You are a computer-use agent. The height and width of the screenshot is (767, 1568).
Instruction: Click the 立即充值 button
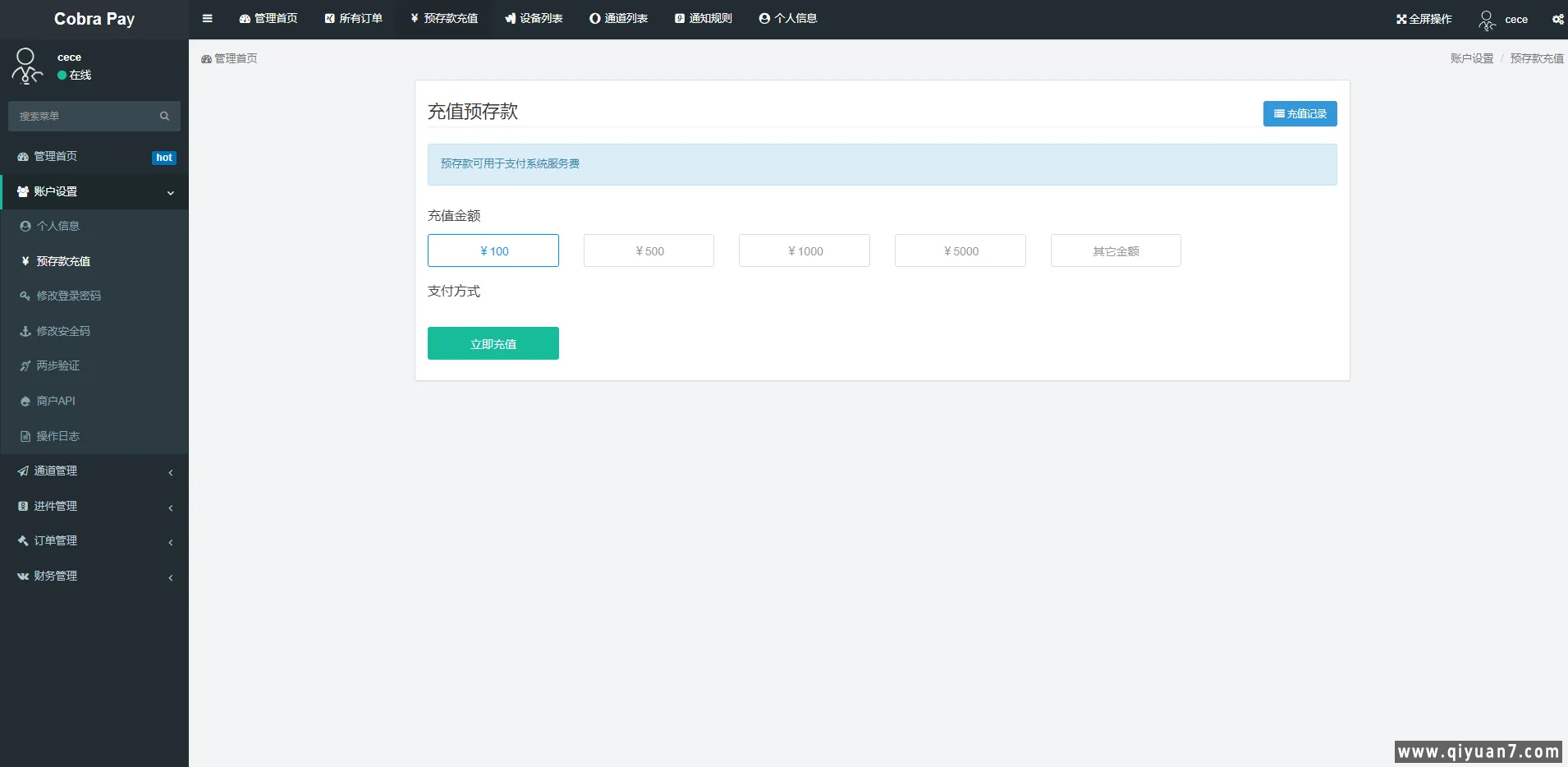click(493, 344)
